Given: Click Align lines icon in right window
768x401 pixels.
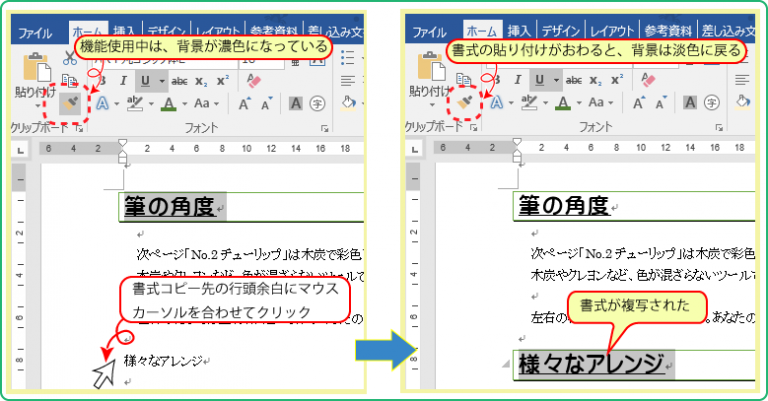Looking at the screenshot, I should pyautogui.click(x=742, y=80).
